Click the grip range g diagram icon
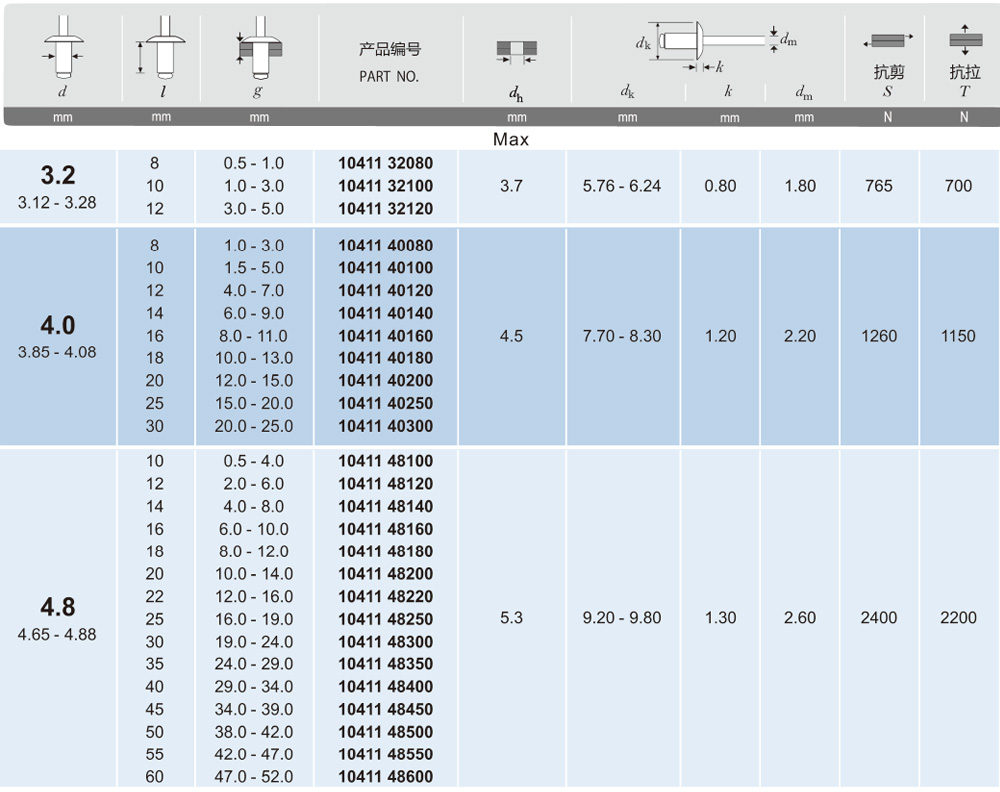The width and height of the screenshot is (1000, 792). point(259,48)
